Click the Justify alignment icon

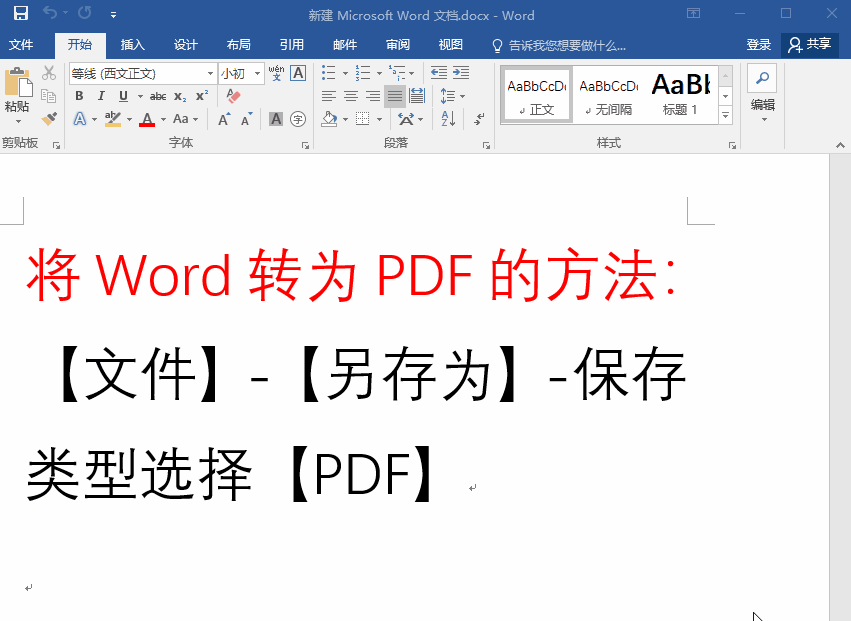pos(395,97)
